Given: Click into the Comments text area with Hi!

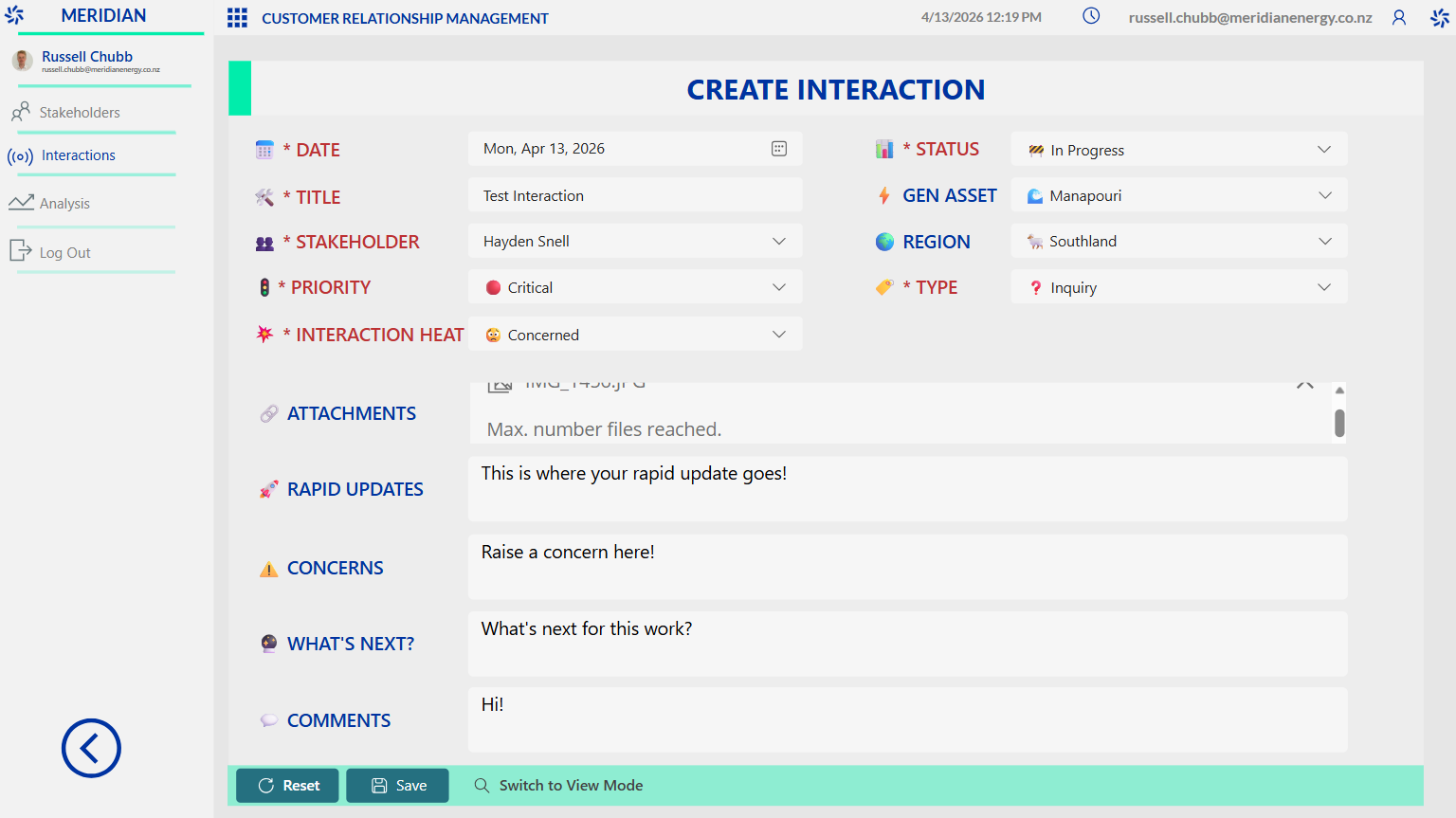Looking at the screenshot, I should [908, 719].
